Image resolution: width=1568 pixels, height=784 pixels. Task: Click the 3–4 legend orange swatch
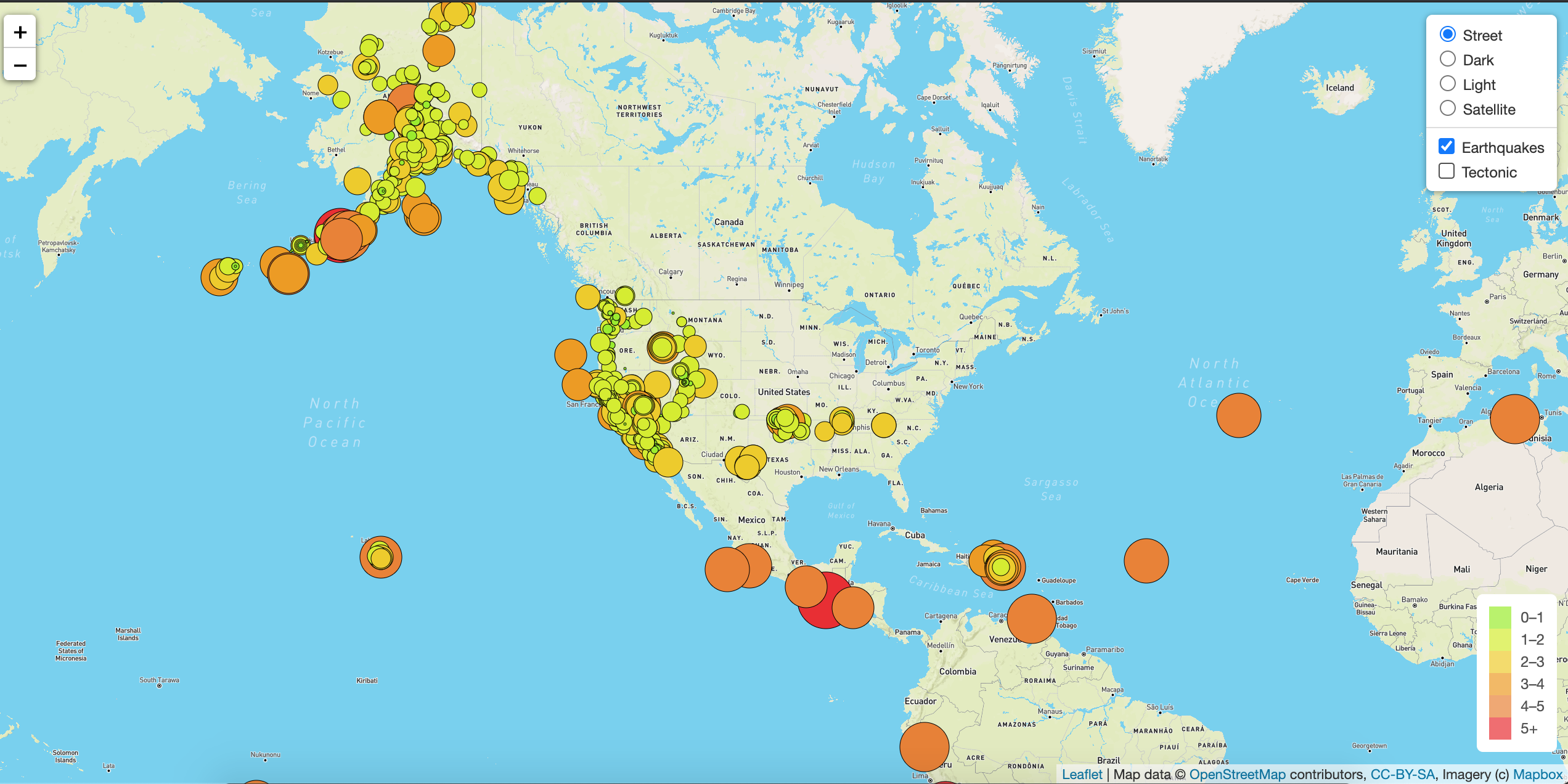pyautogui.click(x=1500, y=684)
